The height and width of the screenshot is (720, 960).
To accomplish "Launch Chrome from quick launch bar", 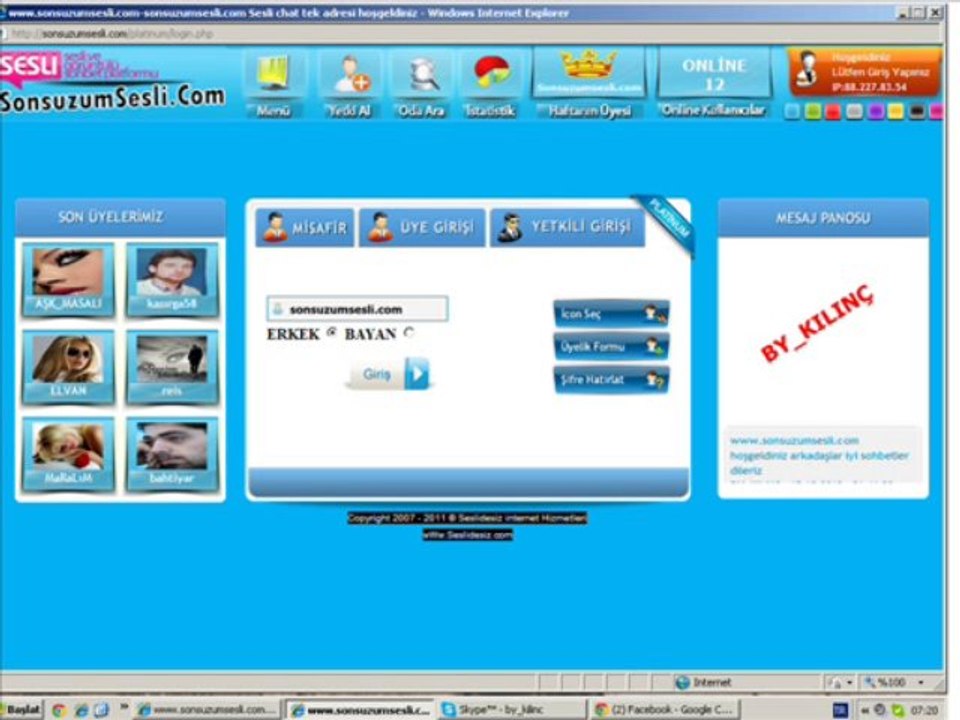I will click(x=59, y=710).
